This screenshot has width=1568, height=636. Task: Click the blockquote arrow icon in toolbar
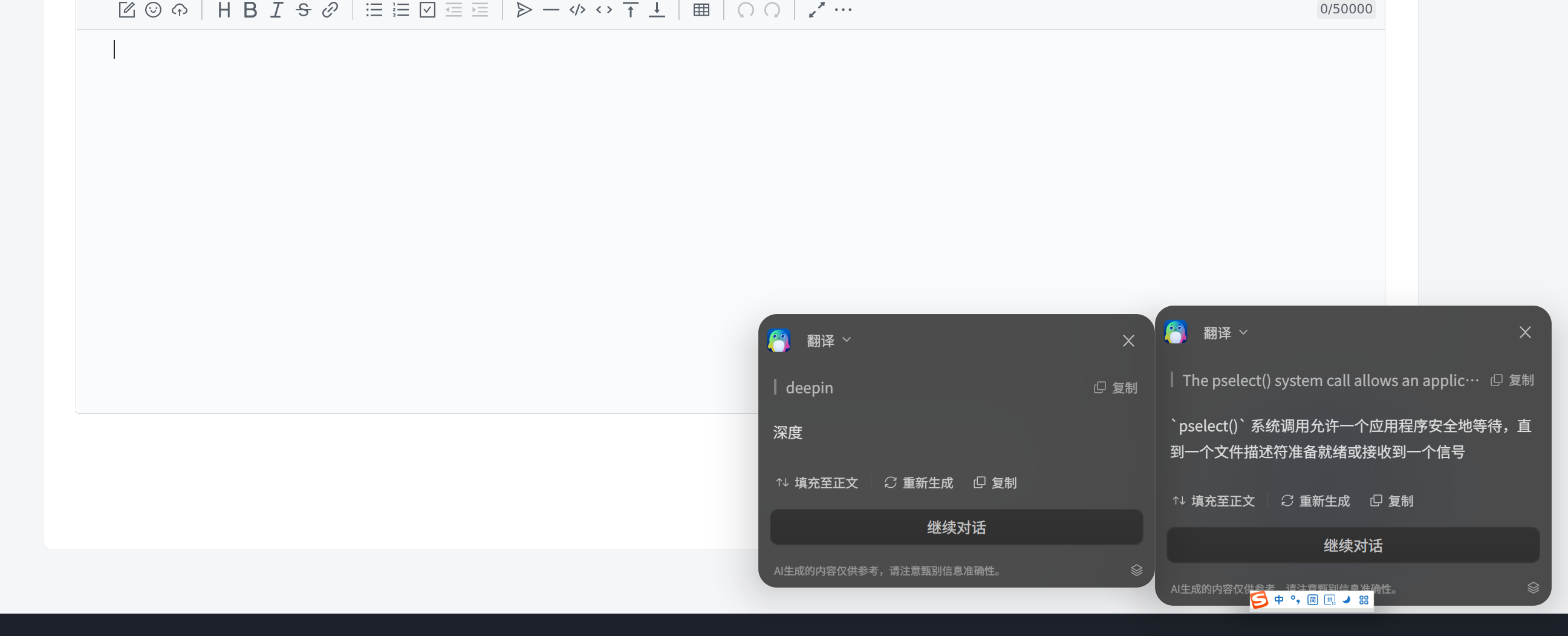pyautogui.click(x=524, y=9)
